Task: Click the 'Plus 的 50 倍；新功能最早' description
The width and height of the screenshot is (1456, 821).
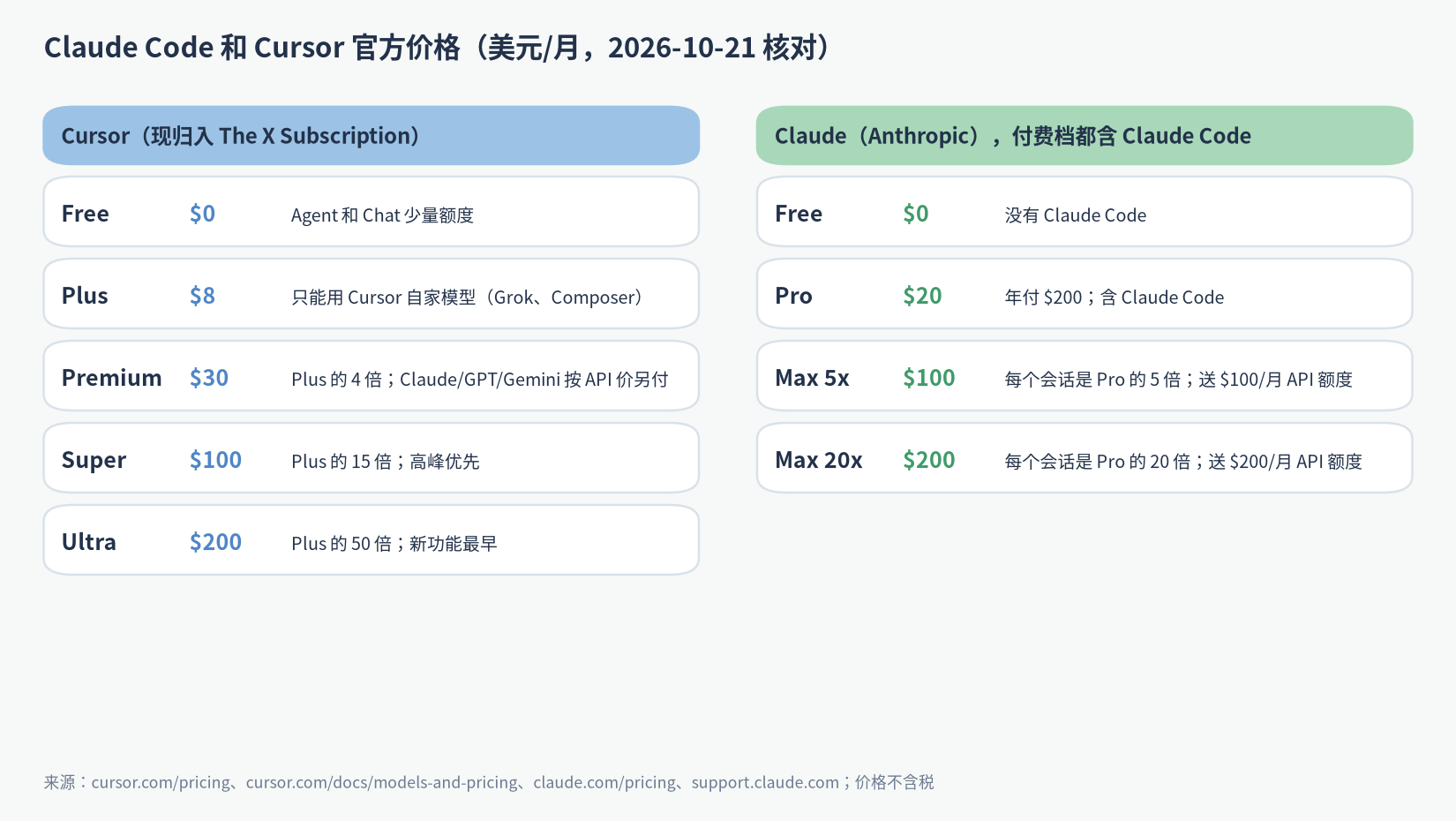Action: (394, 544)
